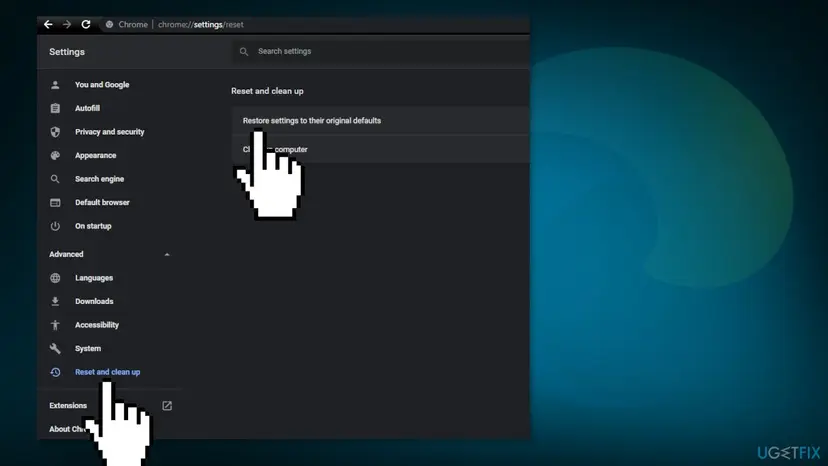Open the Autofill settings
The height and width of the screenshot is (466, 828).
(87, 108)
